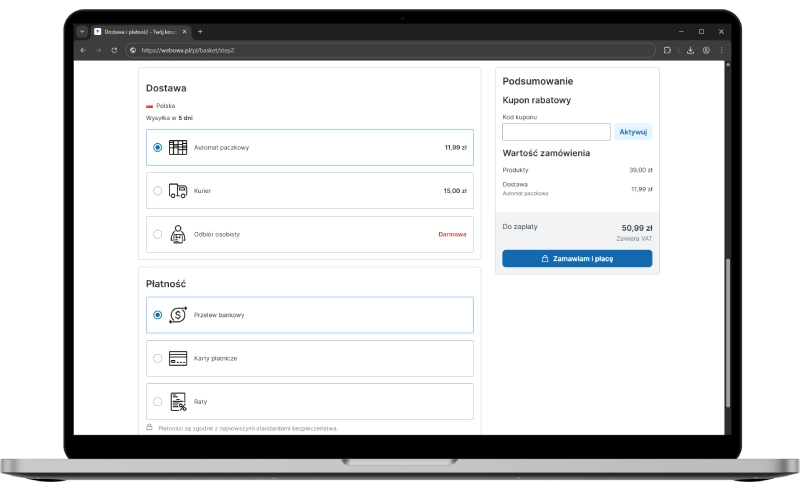Click the parcel locker icon
The image size is (800, 491).
click(178, 147)
